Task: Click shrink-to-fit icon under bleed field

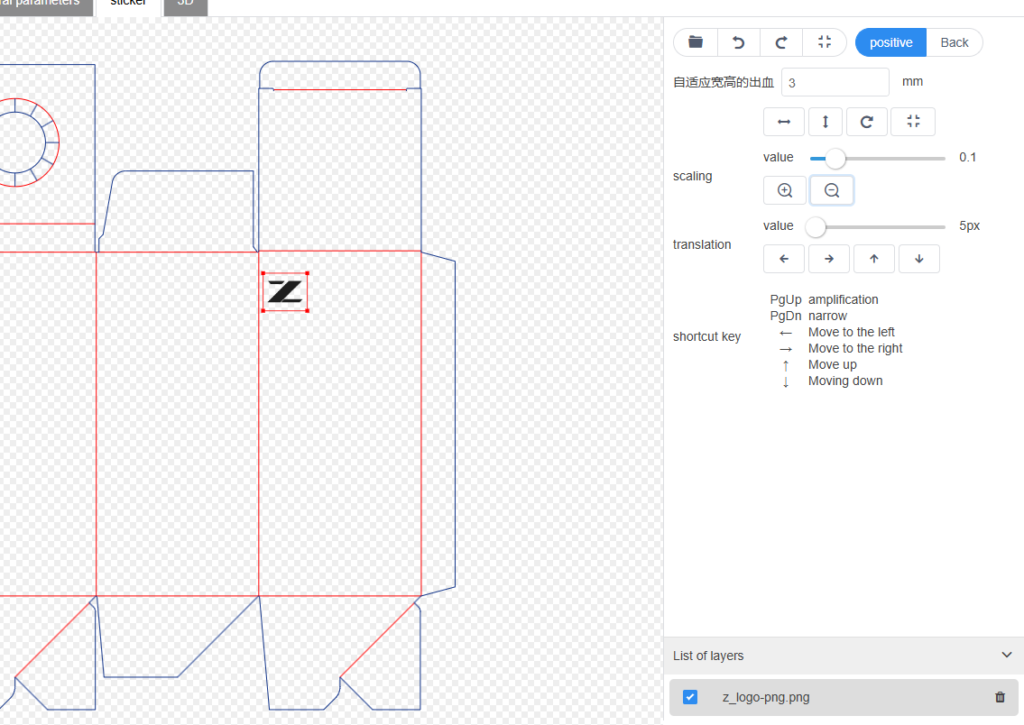Action: click(x=913, y=121)
